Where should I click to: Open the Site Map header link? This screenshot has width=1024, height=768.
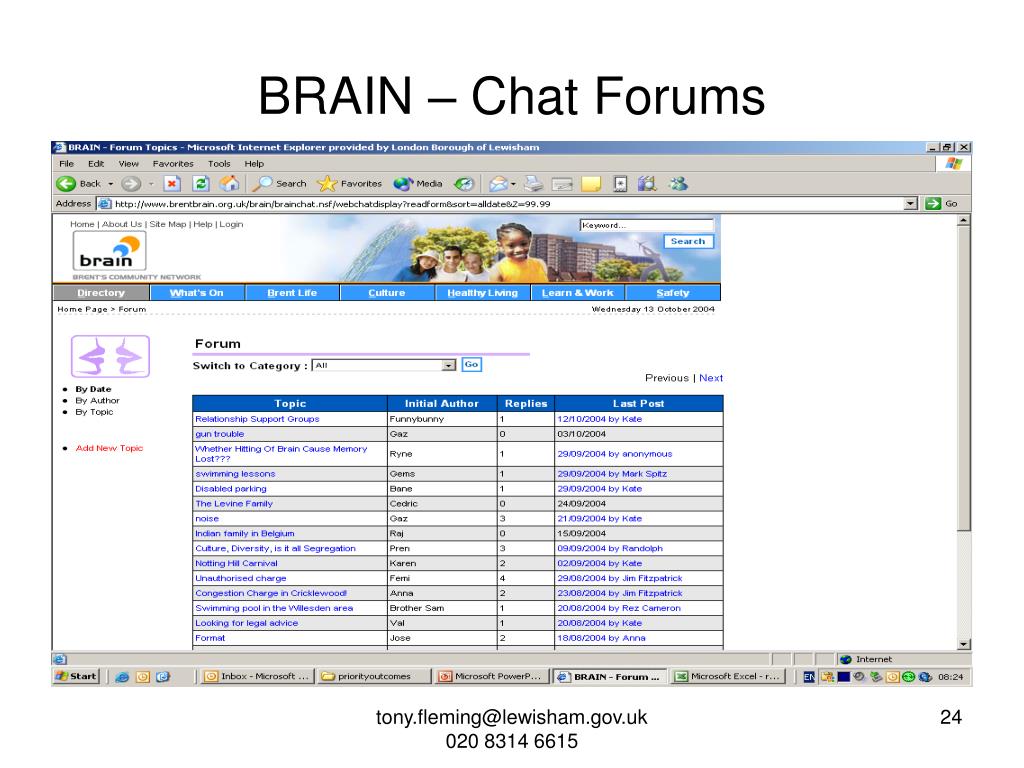pyautogui.click(x=168, y=224)
